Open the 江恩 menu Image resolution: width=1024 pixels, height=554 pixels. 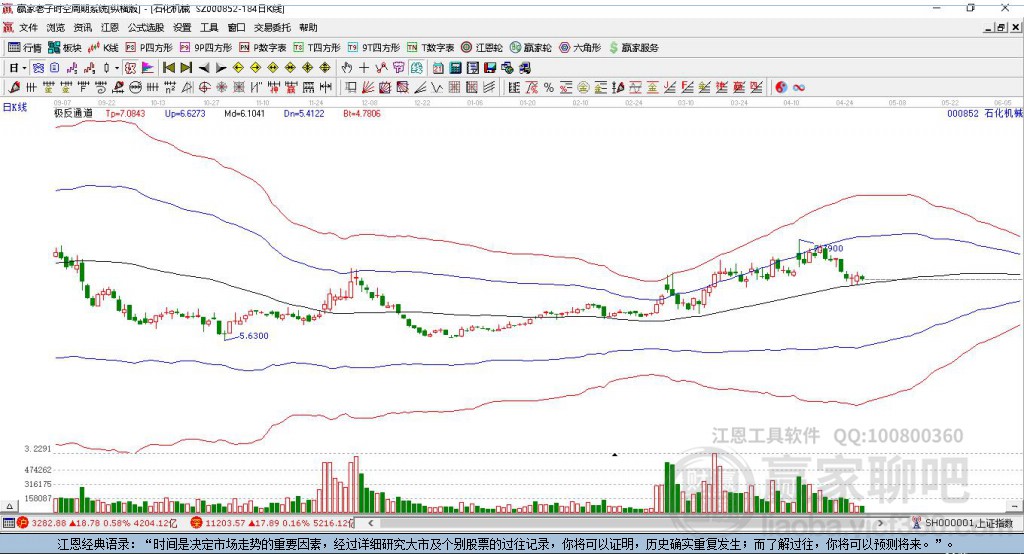pos(110,27)
